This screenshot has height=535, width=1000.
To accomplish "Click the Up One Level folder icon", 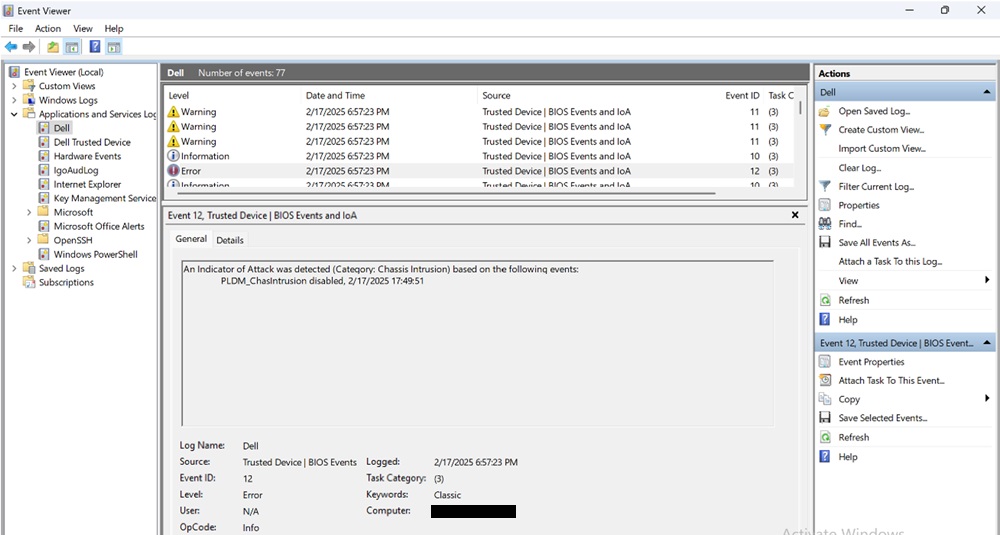I will click(x=53, y=47).
